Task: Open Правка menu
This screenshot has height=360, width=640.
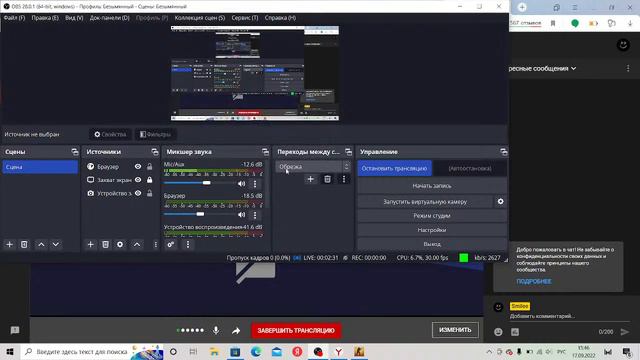Action: tap(45, 18)
